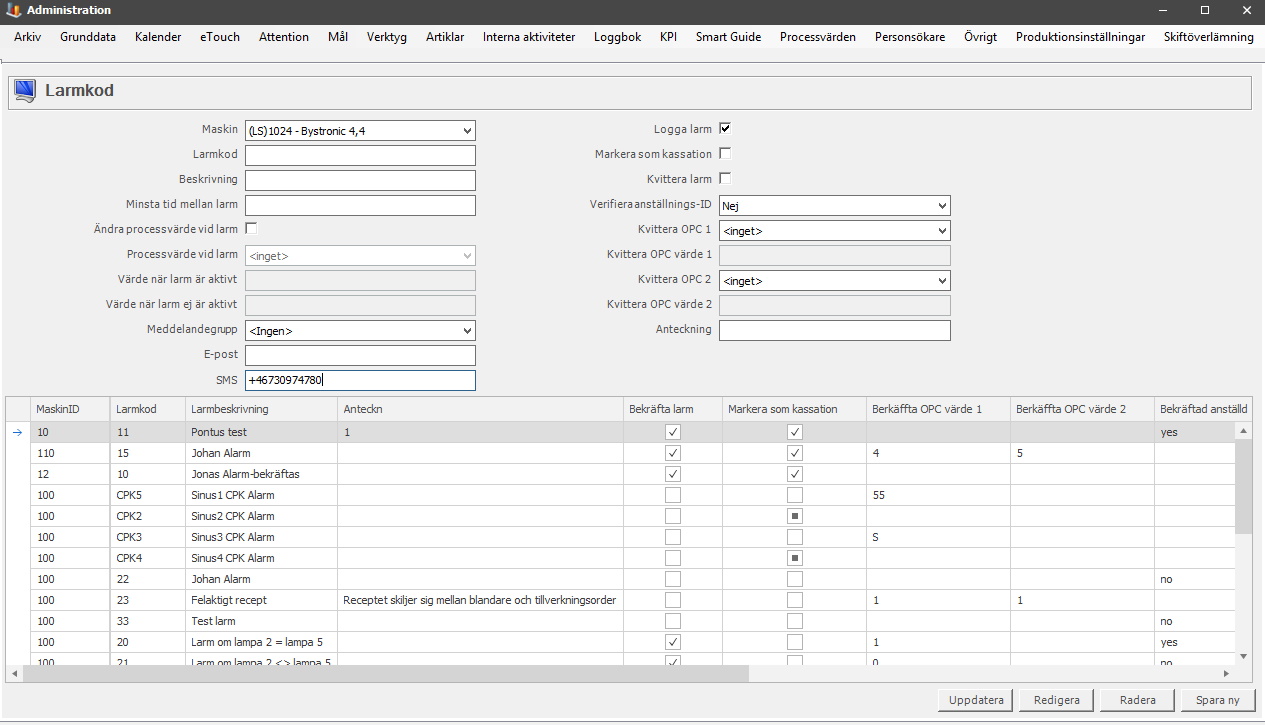1265x725 pixels.
Task: Click the CPK4 larmkod cell
Action: coord(148,558)
